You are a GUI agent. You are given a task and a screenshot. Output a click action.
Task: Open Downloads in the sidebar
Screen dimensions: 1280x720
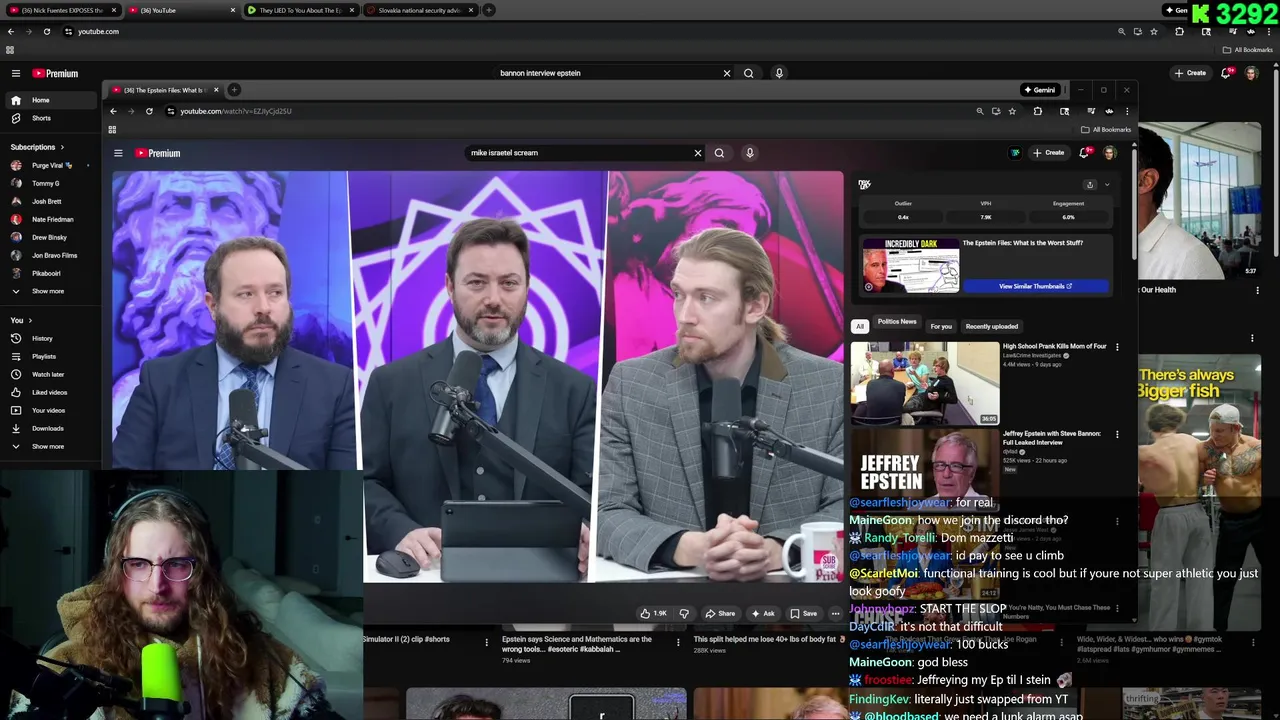[x=50, y=428]
